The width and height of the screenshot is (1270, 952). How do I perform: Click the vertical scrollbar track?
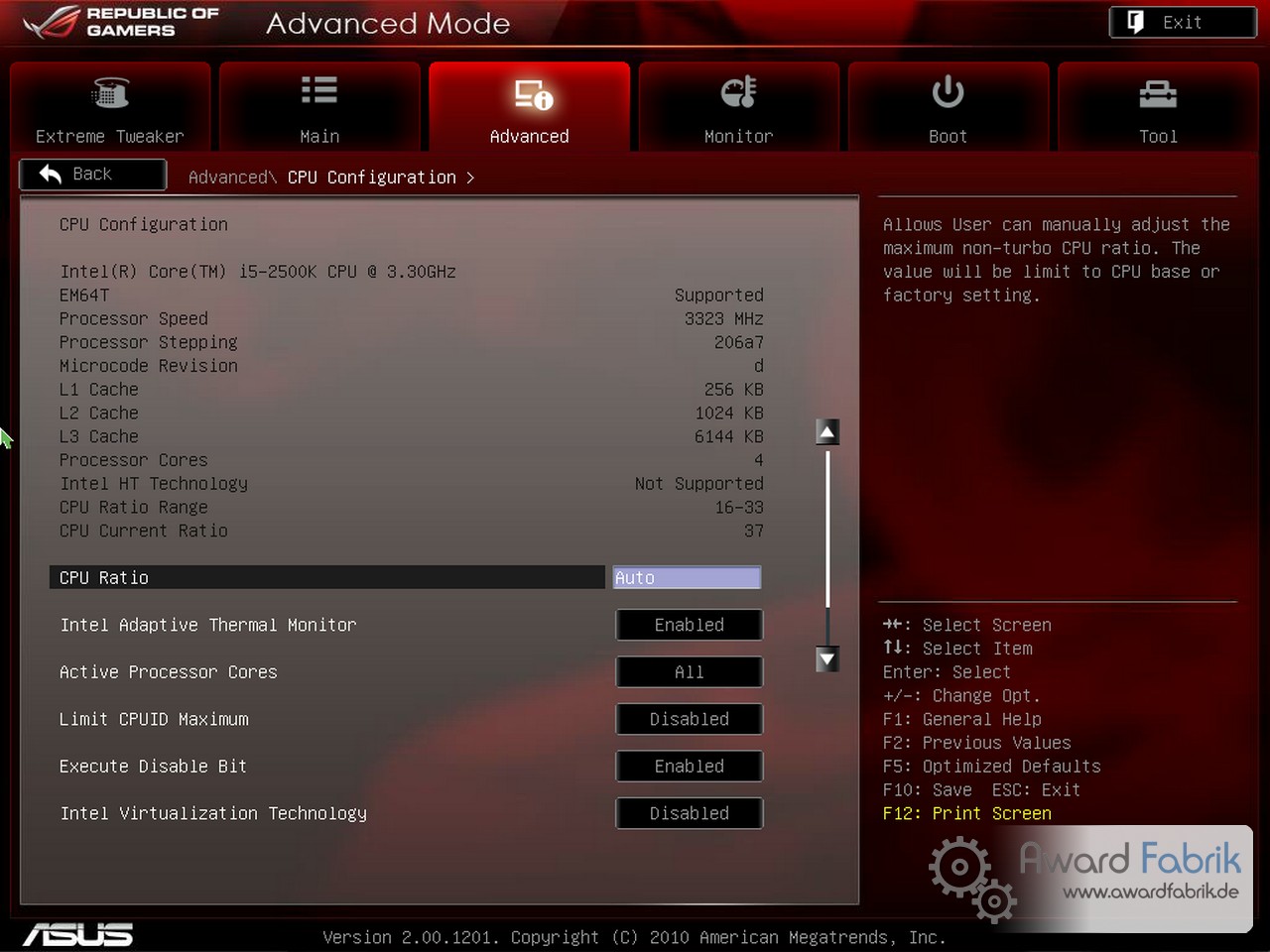[827, 545]
